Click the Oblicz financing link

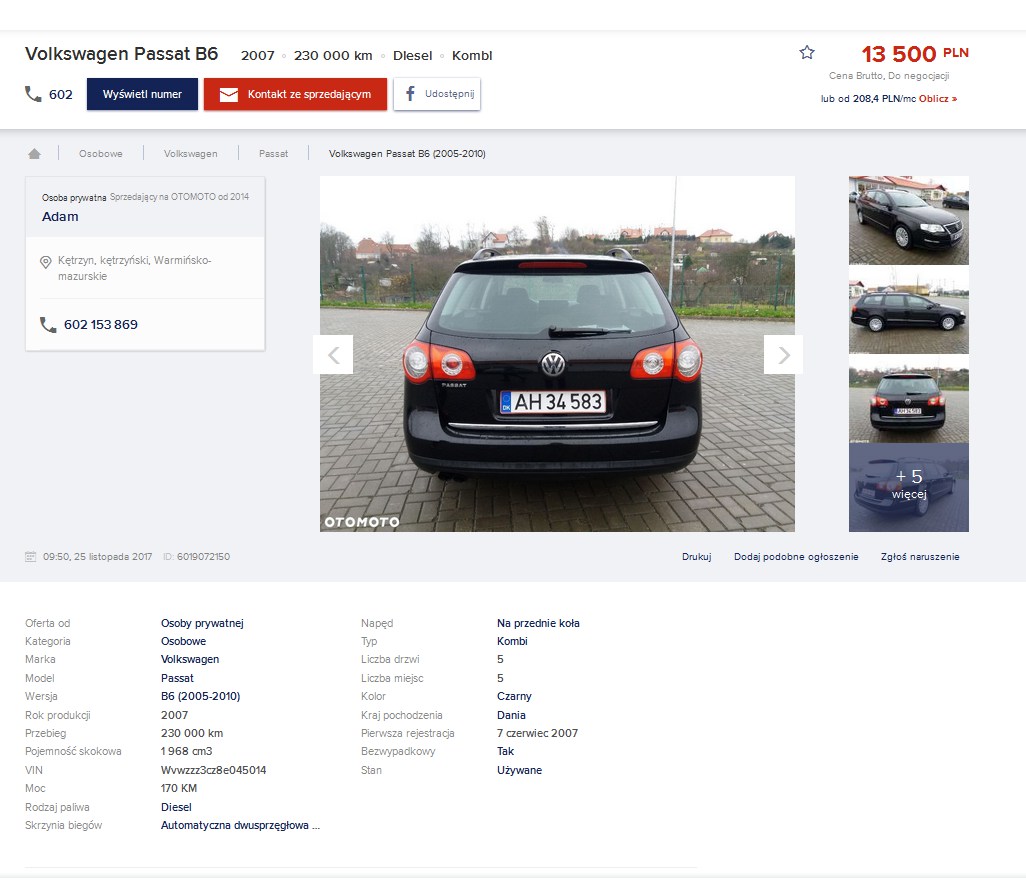click(x=937, y=99)
